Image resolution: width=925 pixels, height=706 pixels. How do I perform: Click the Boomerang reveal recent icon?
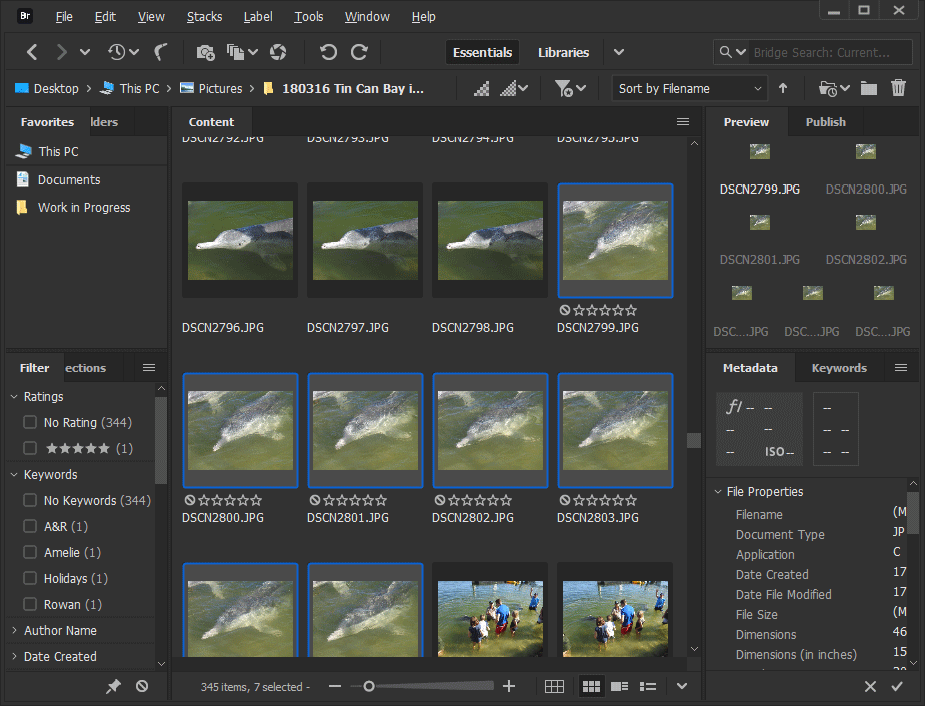161,52
